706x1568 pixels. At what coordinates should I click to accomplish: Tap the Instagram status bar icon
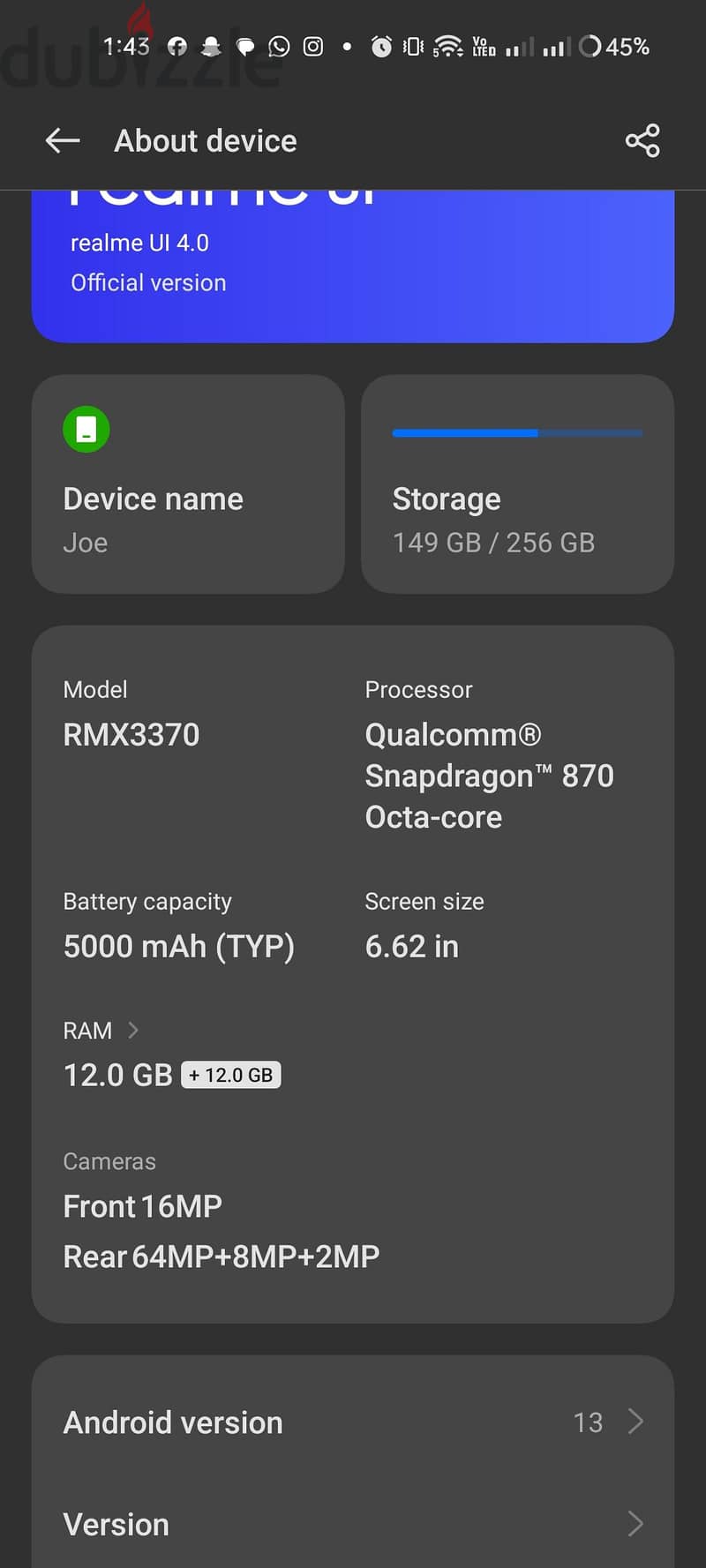[x=313, y=47]
